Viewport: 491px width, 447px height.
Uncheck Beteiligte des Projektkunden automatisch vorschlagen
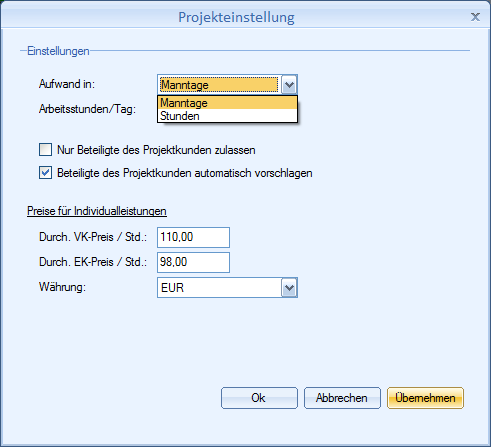45,173
